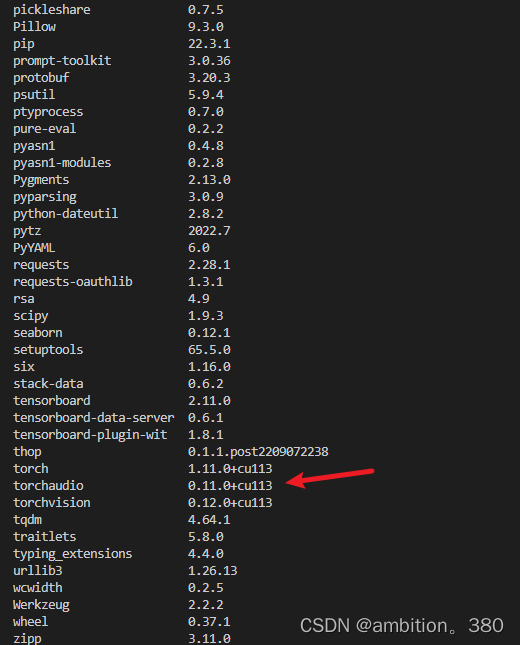Click the tensorboard-plugin-wit package name
Screen dimensions: 520x645
click(x=90, y=435)
